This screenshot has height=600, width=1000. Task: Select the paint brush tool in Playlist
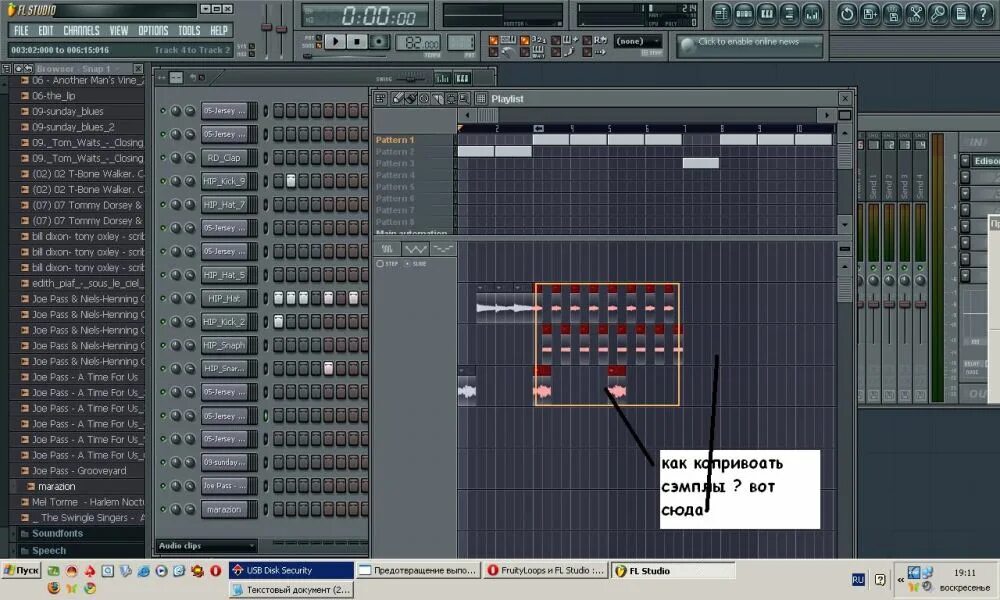point(411,98)
